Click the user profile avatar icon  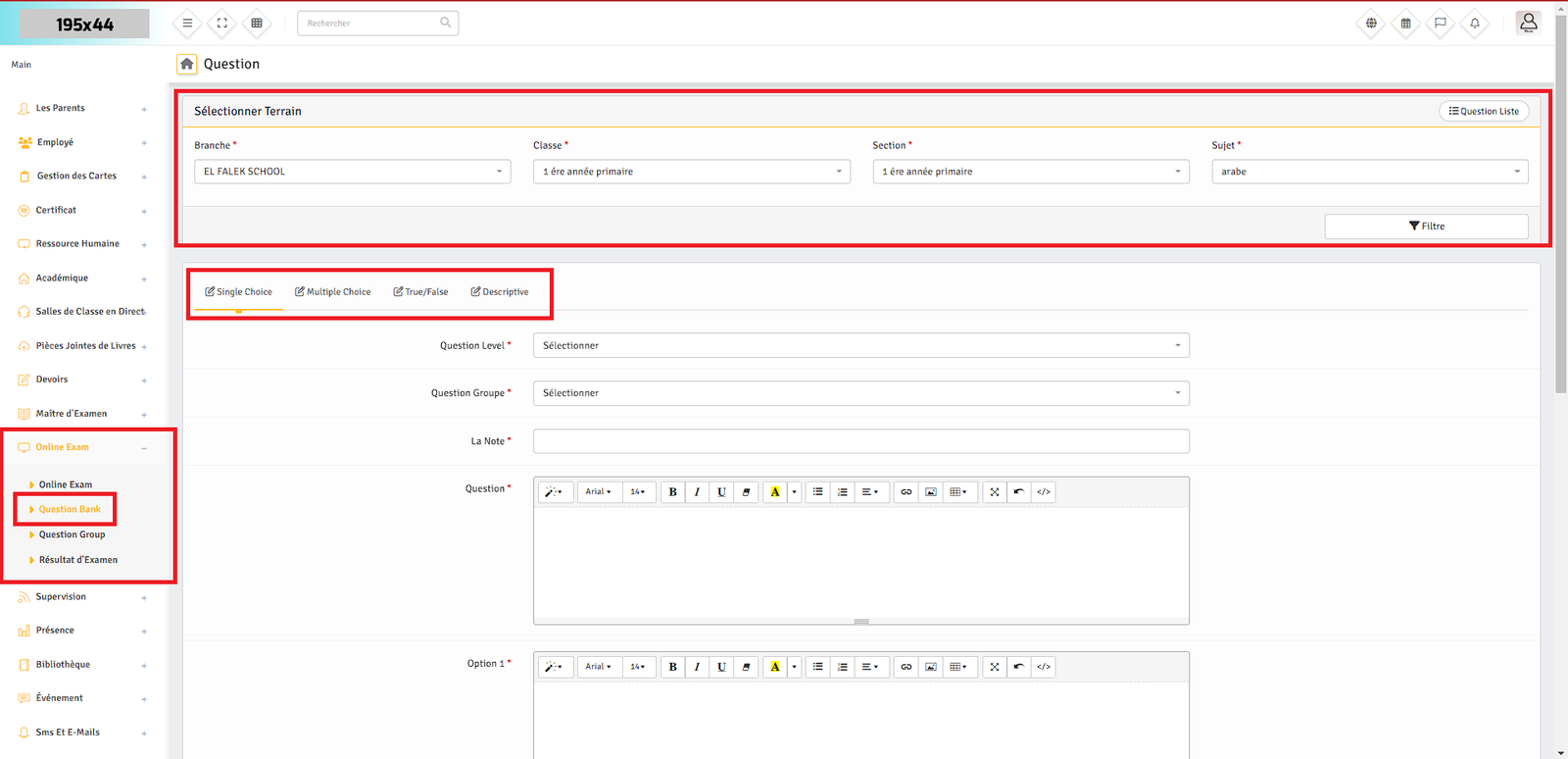pos(1528,23)
